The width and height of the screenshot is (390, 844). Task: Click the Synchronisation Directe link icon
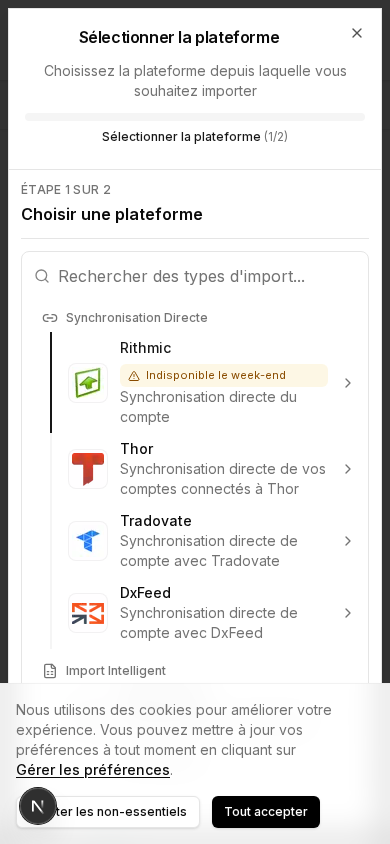50,318
